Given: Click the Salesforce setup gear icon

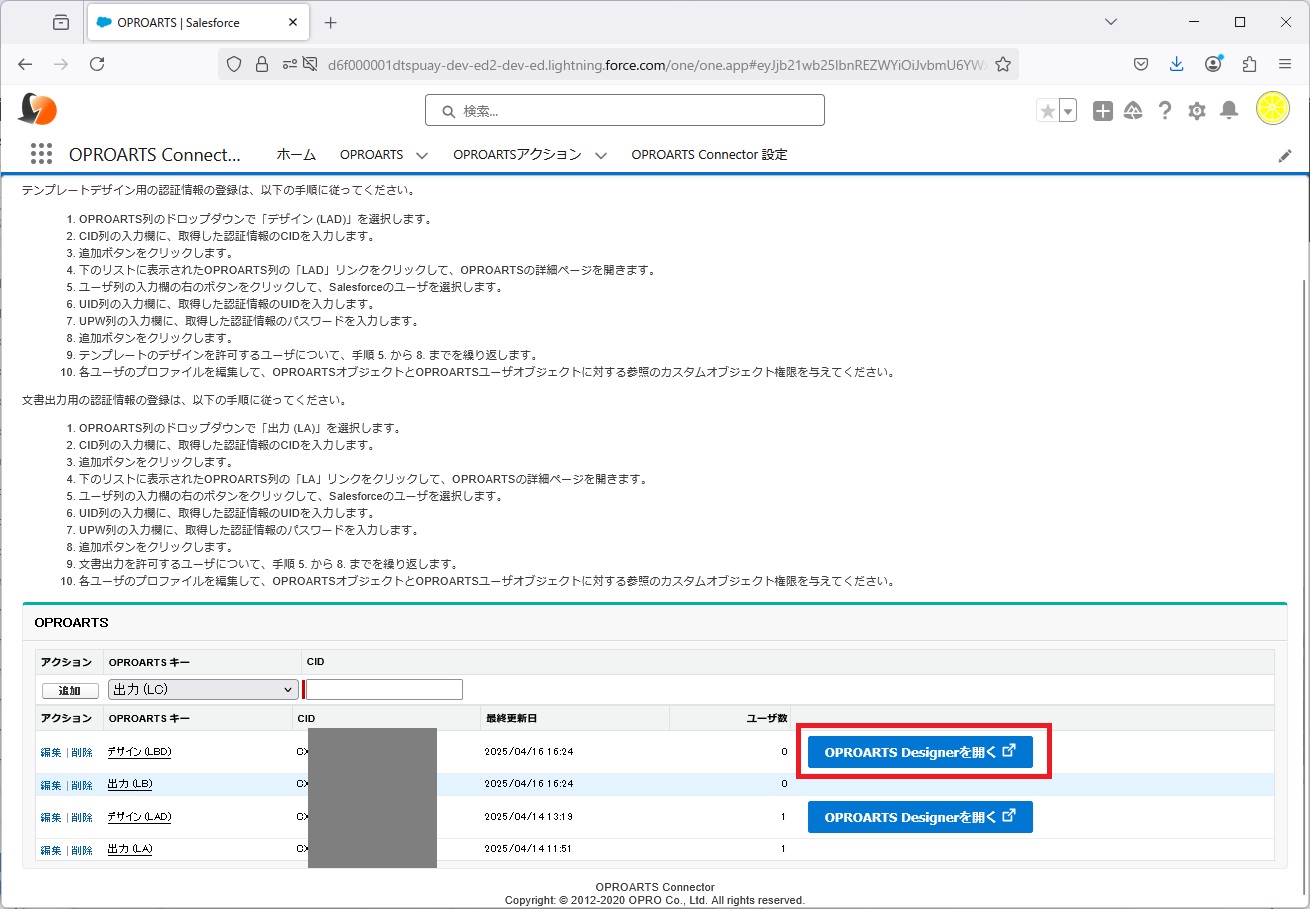Looking at the screenshot, I should click(x=1196, y=111).
